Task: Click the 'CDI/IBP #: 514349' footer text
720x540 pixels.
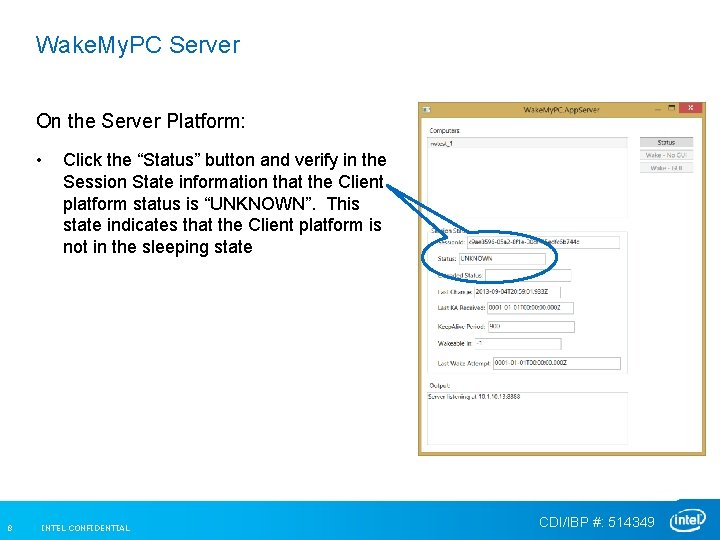Action: coord(597,522)
